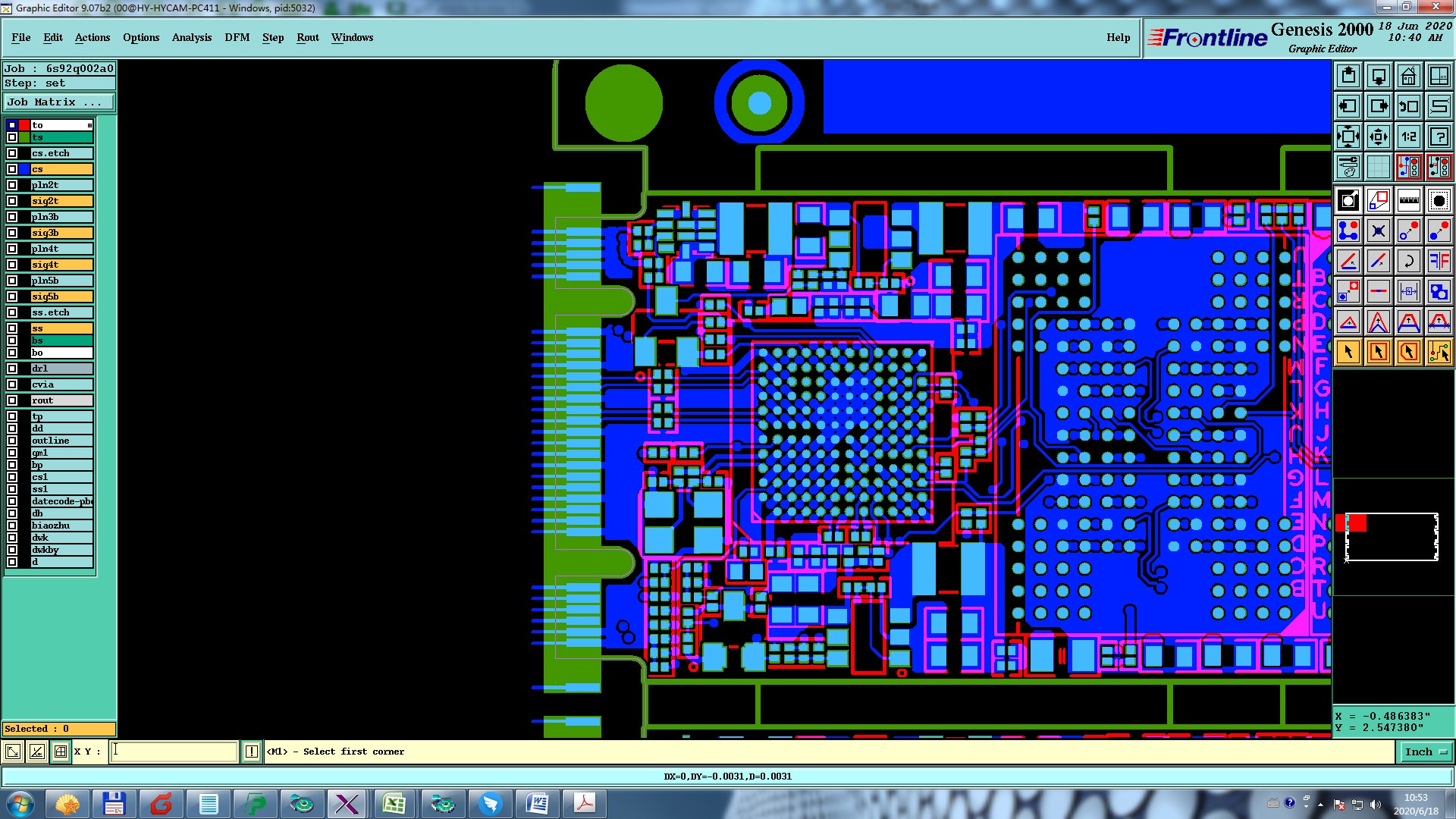
Task: Click the X Y coordinate input field
Action: [x=174, y=752]
